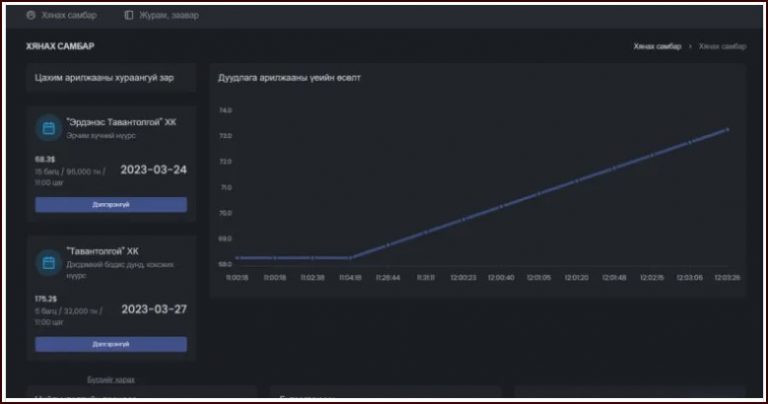
Task: Click the chart point at 11:04:18
Action: tap(350, 258)
